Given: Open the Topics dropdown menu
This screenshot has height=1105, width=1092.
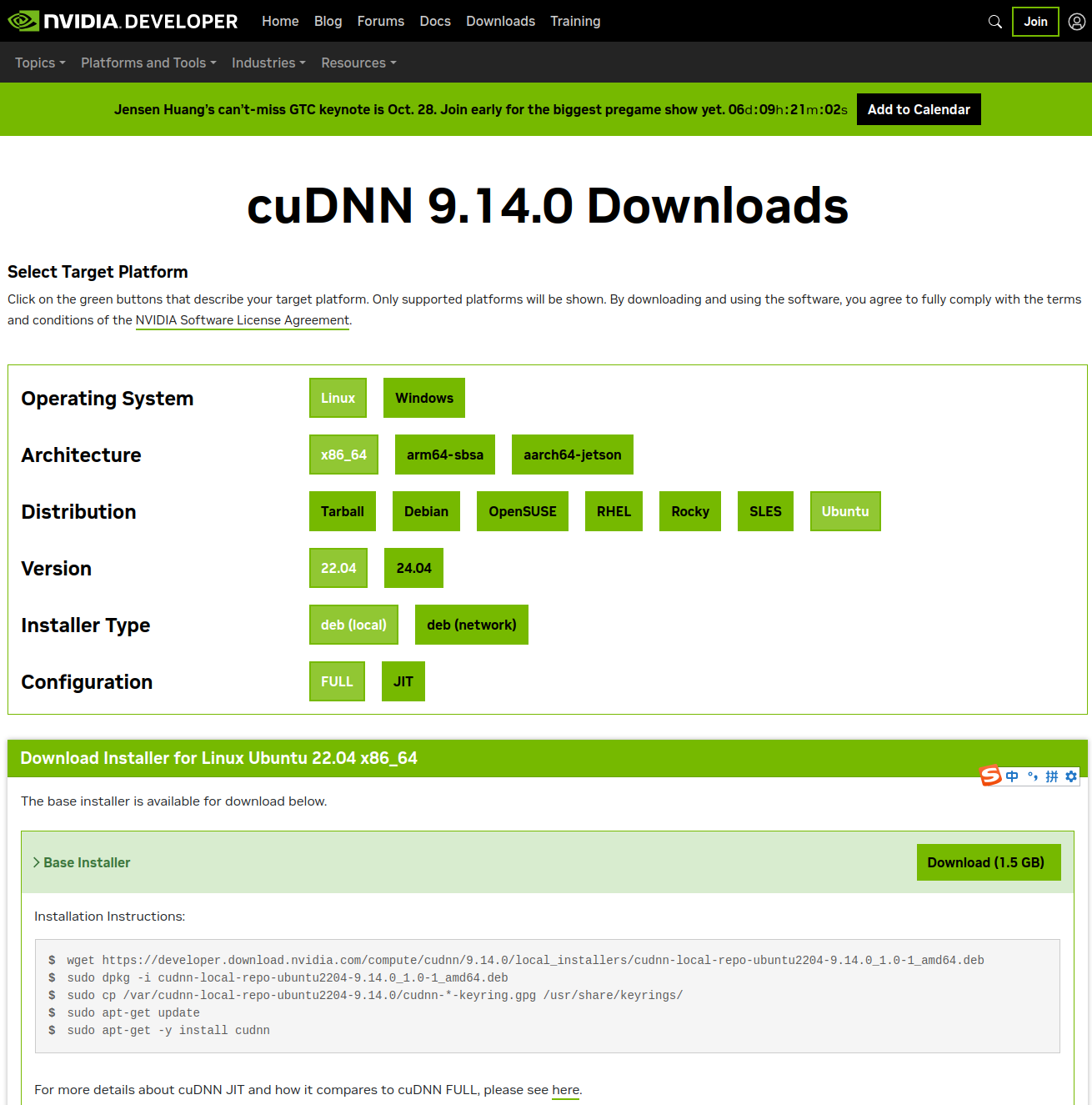Looking at the screenshot, I should pos(40,63).
